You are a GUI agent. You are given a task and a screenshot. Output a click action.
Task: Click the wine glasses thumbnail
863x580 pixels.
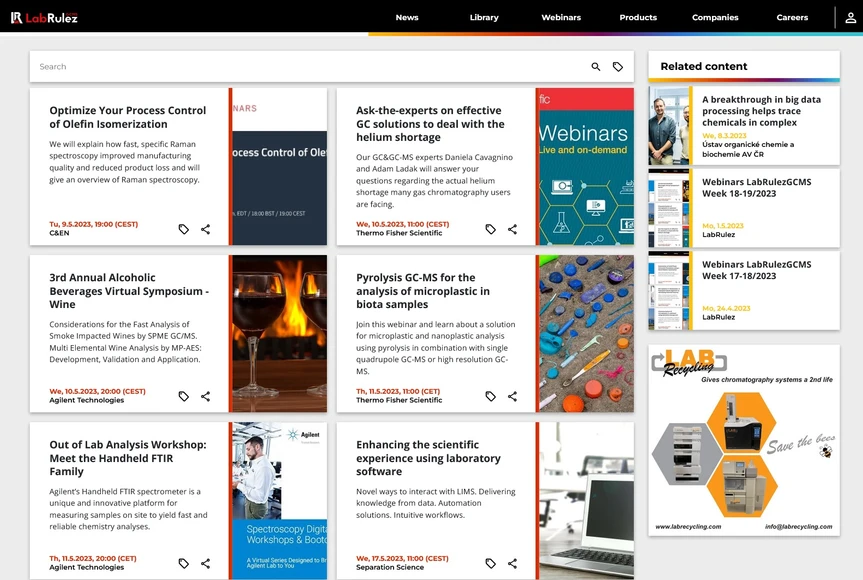point(279,333)
